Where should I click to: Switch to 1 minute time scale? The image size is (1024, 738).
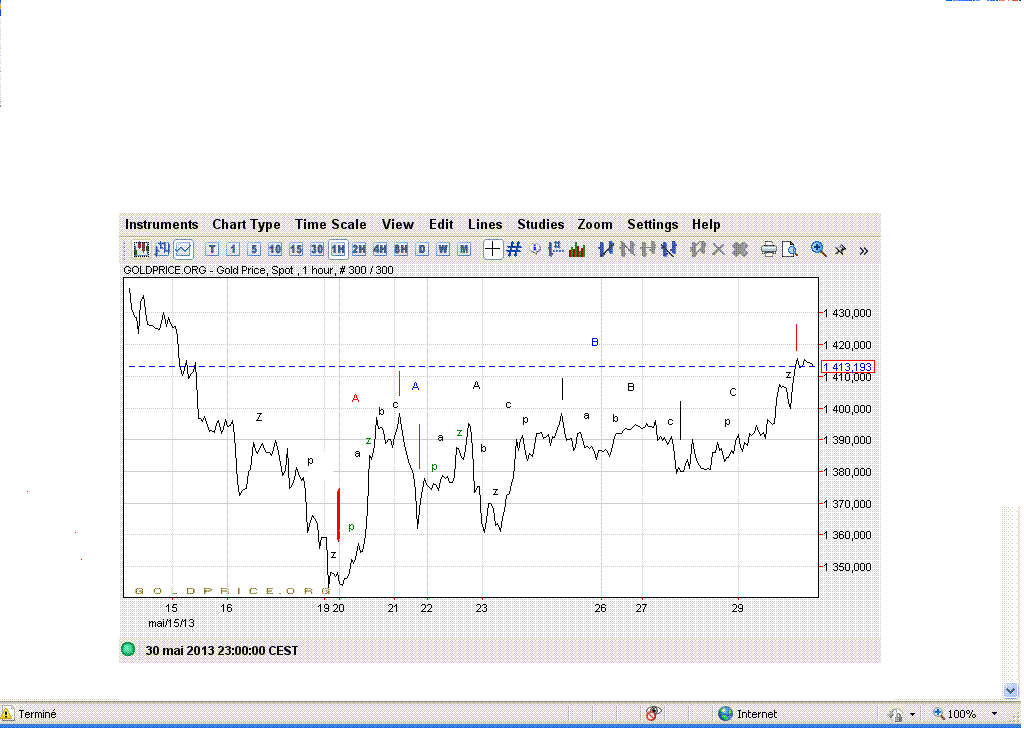233,249
